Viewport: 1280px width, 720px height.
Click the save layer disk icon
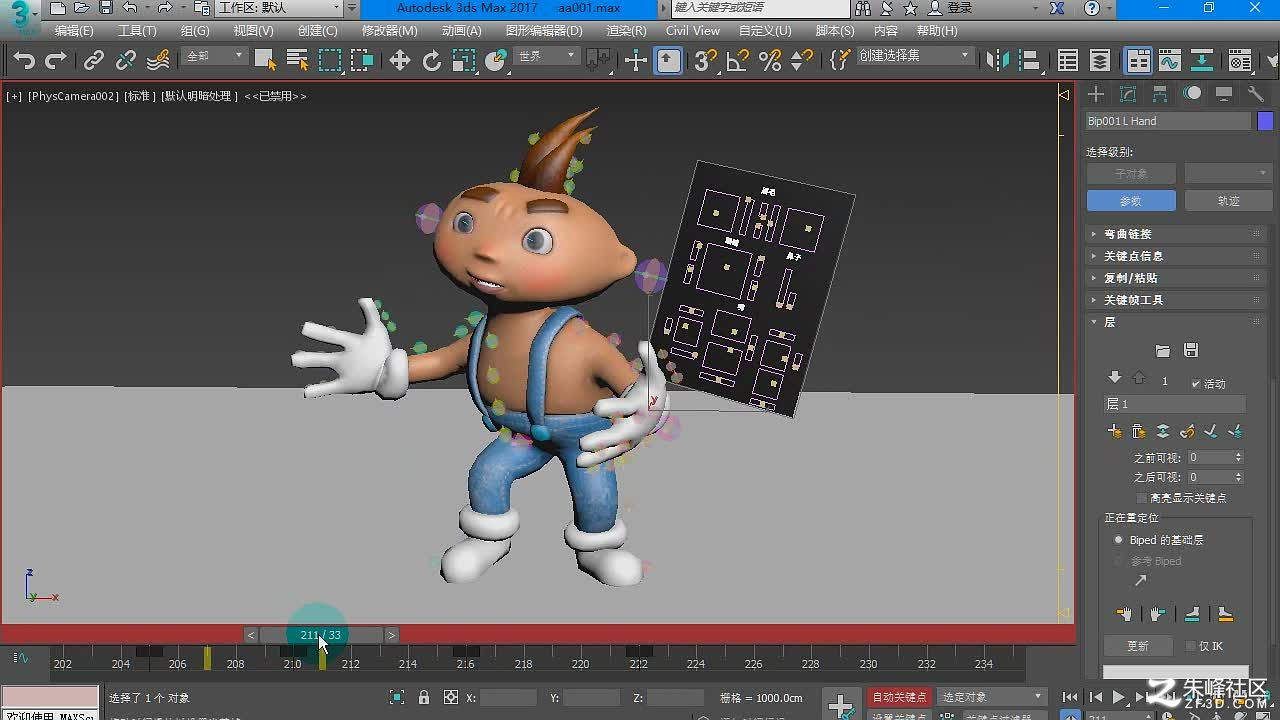pyautogui.click(x=1190, y=351)
